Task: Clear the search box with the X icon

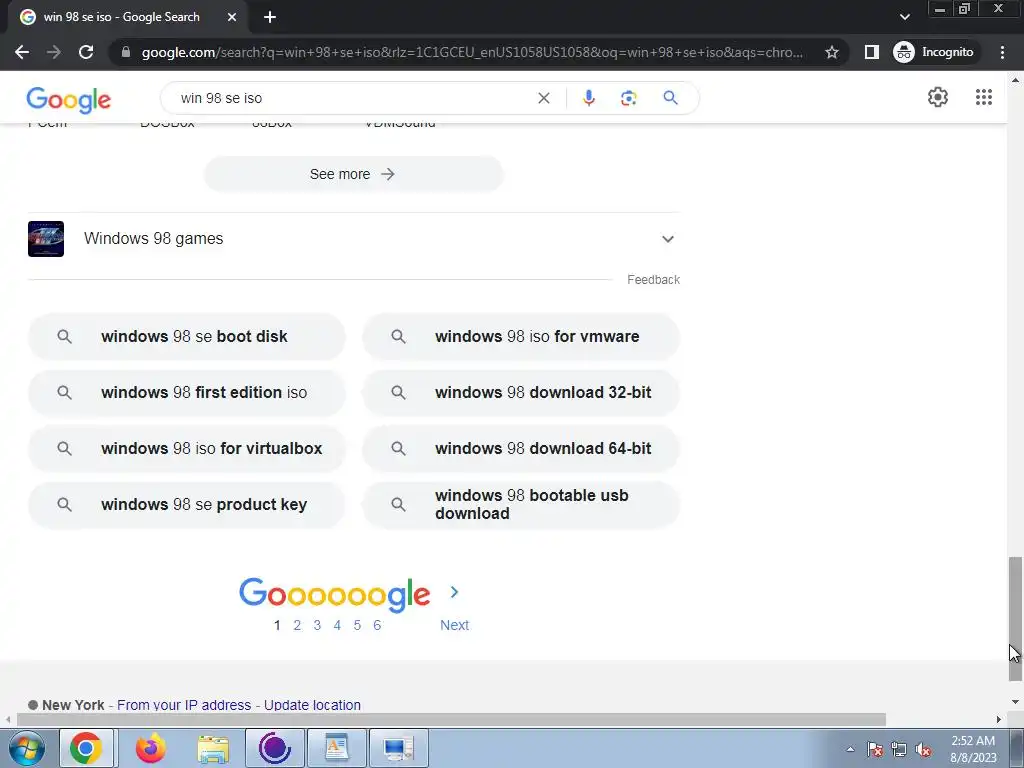Action: (543, 98)
